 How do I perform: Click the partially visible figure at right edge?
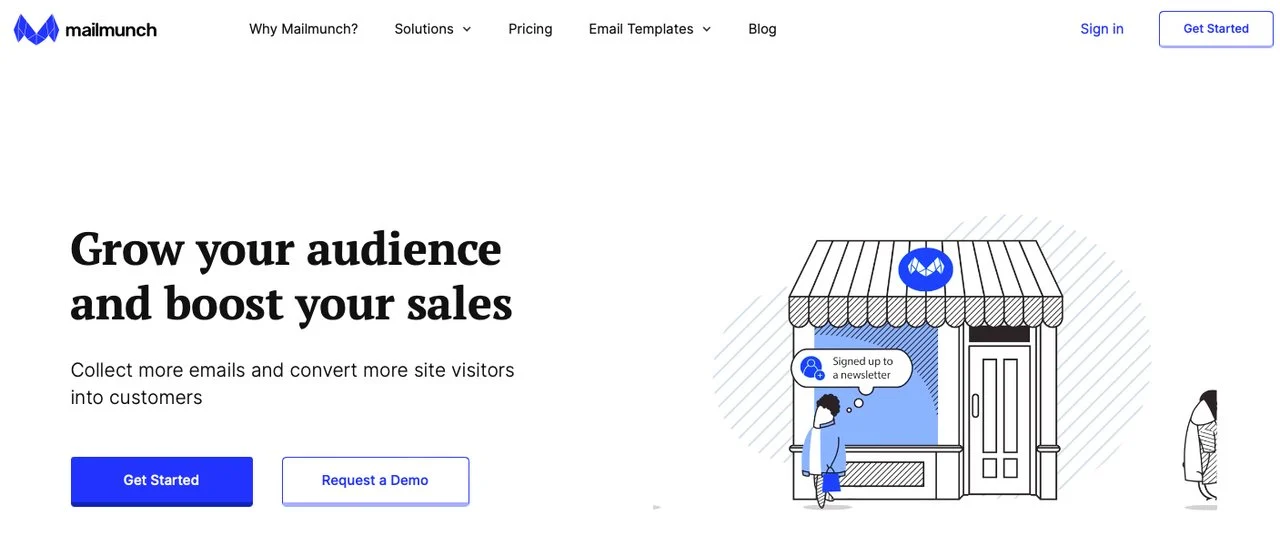pyautogui.click(x=1200, y=445)
